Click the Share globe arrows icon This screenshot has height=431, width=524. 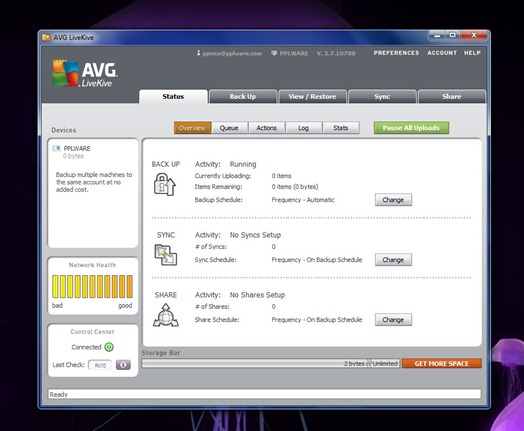click(x=165, y=315)
